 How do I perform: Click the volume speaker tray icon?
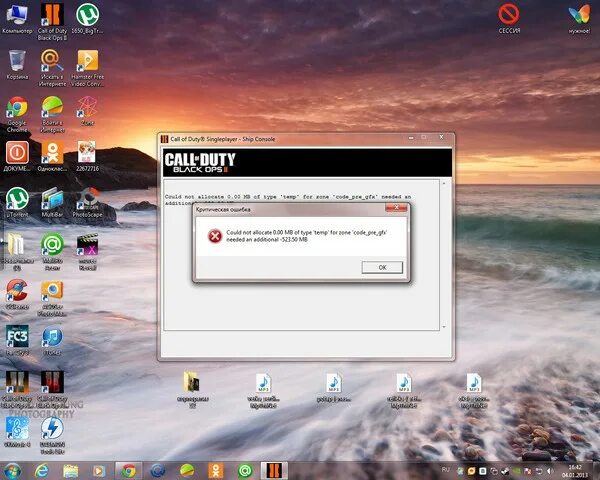550,471
